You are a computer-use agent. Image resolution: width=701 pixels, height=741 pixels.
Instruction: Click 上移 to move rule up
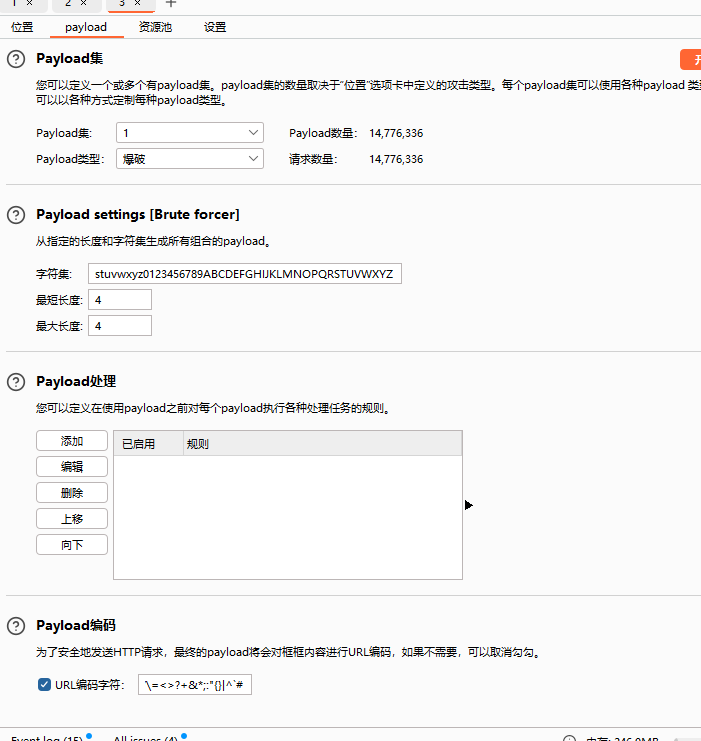(72, 519)
